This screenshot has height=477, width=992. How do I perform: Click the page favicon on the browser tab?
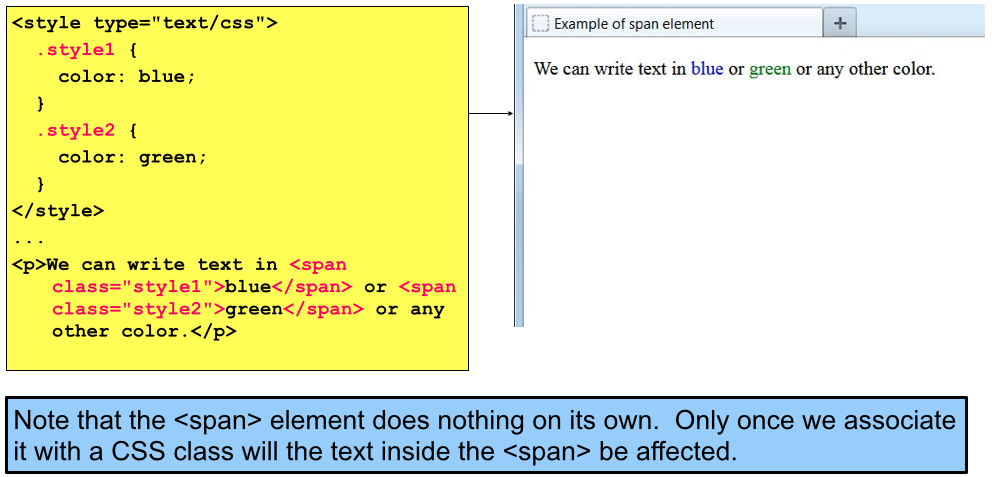click(x=540, y=24)
